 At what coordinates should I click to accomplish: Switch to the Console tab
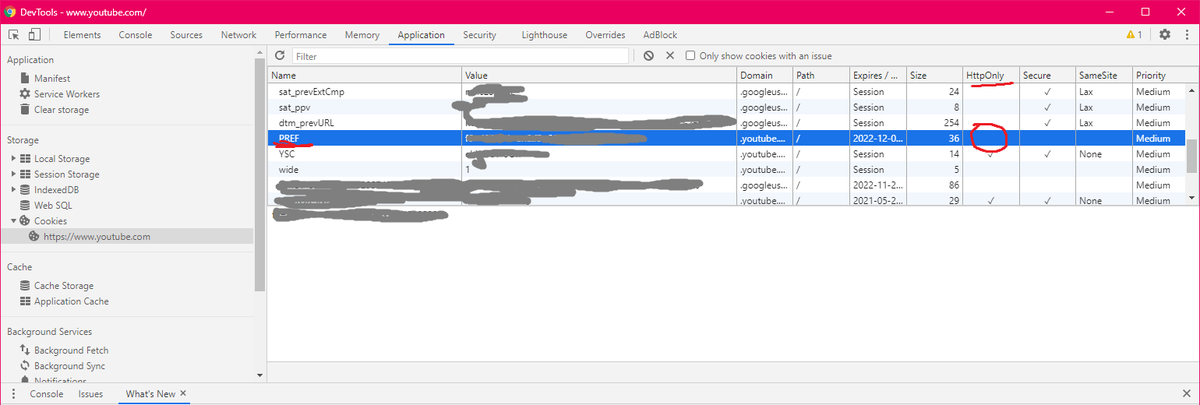click(x=135, y=35)
